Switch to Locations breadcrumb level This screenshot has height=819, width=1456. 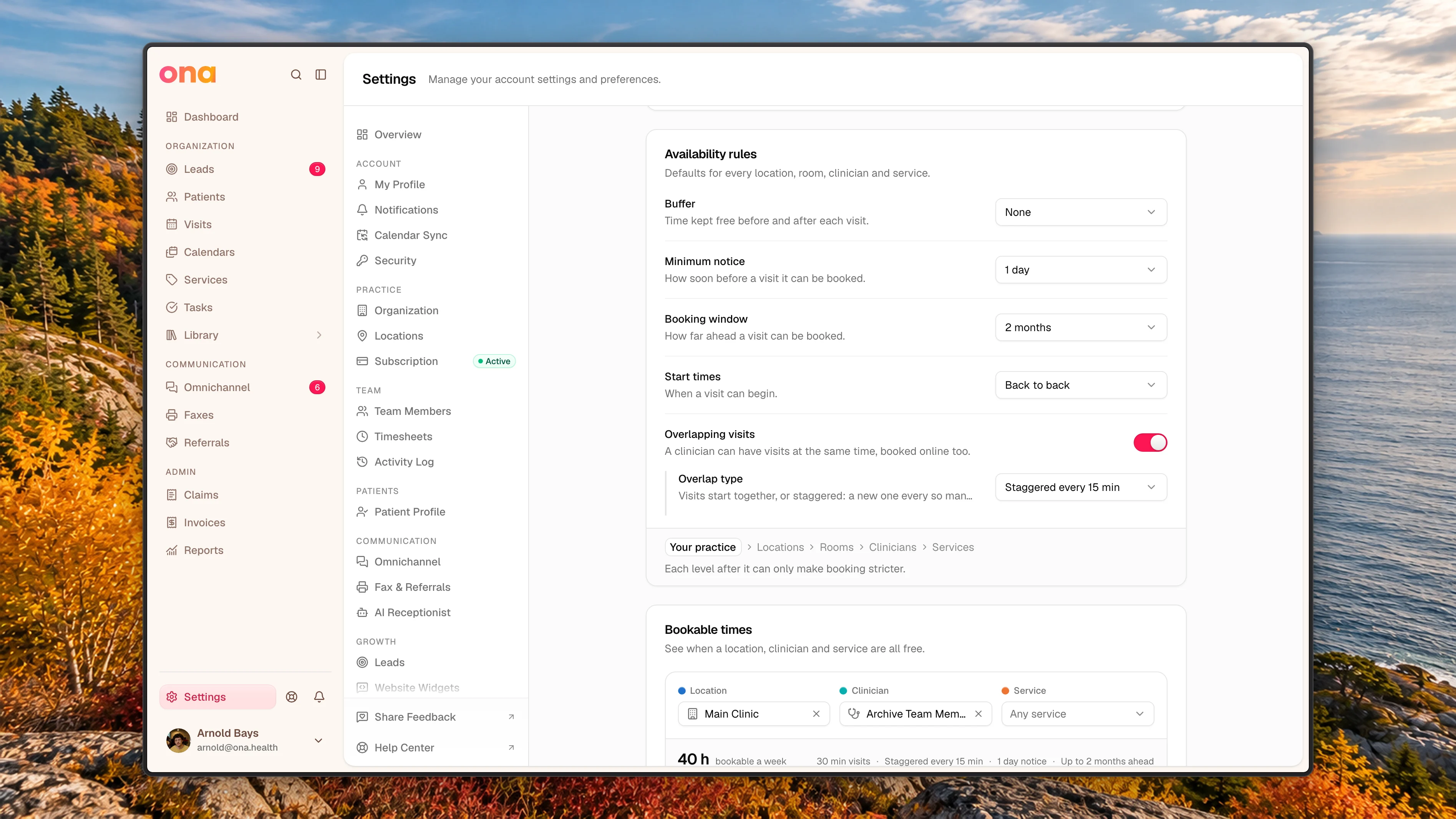780,547
